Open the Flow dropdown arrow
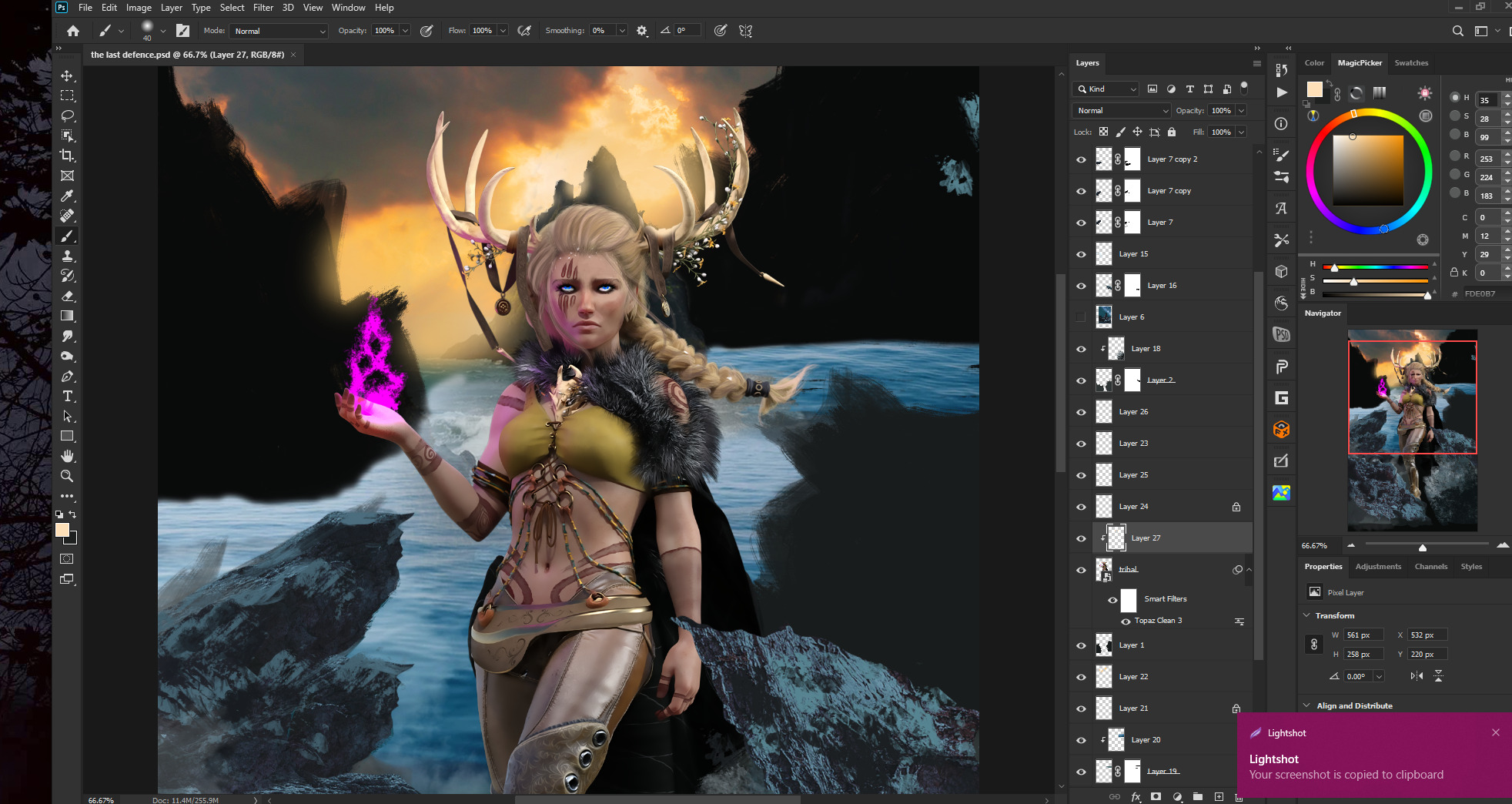1512x804 pixels. pos(503,31)
